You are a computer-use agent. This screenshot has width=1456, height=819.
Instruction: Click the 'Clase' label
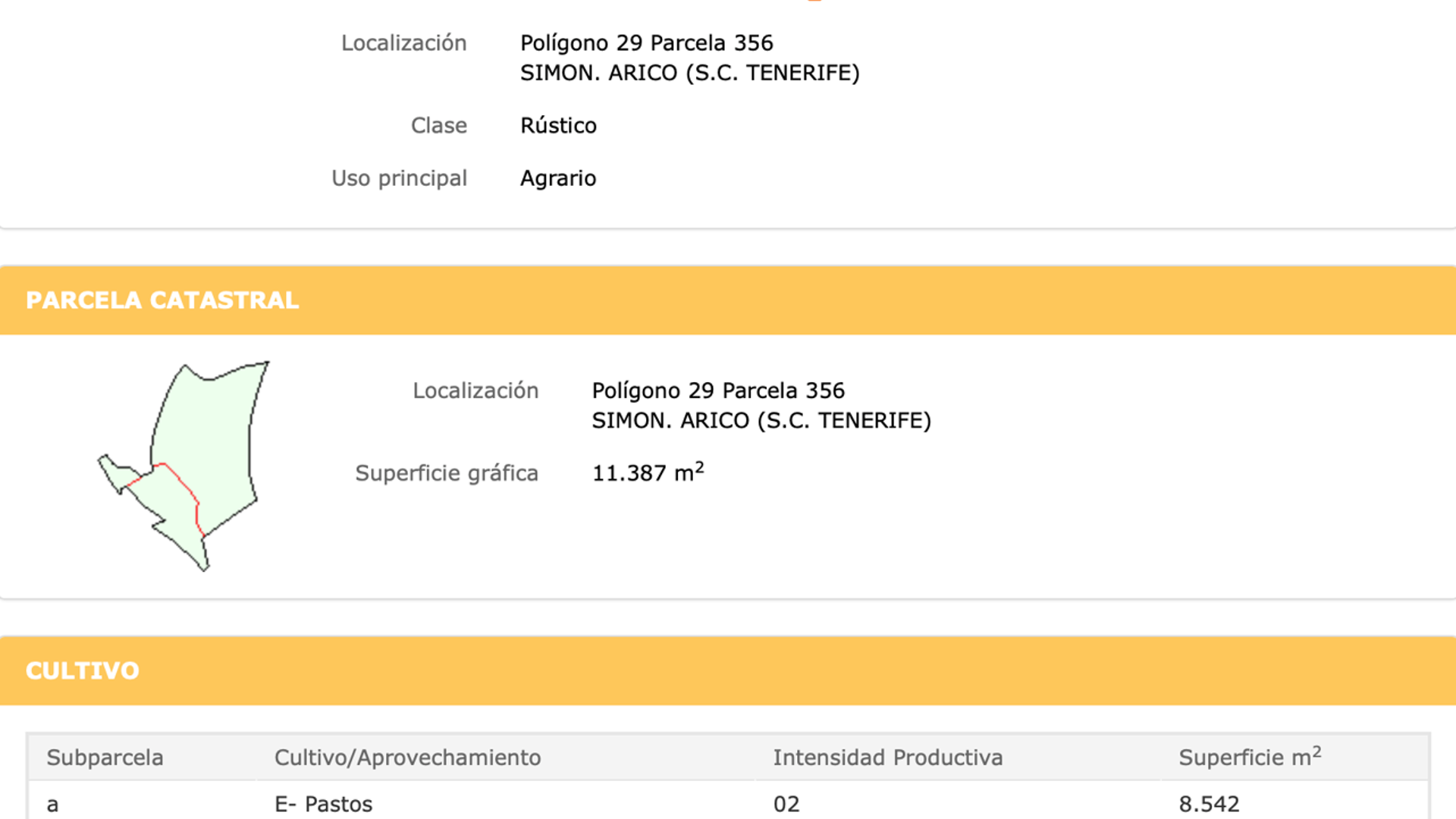click(438, 125)
